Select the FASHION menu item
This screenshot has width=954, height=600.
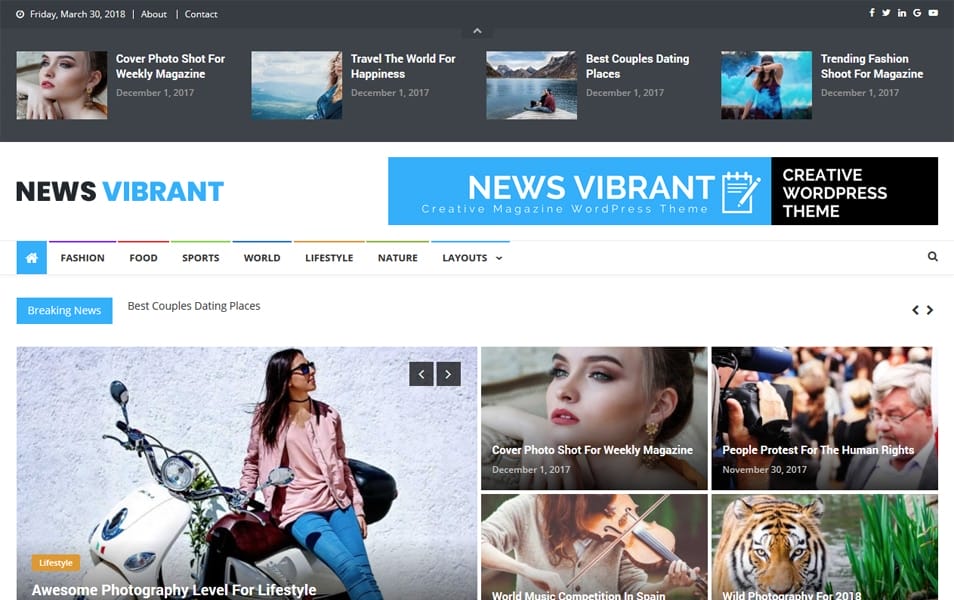point(81,258)
